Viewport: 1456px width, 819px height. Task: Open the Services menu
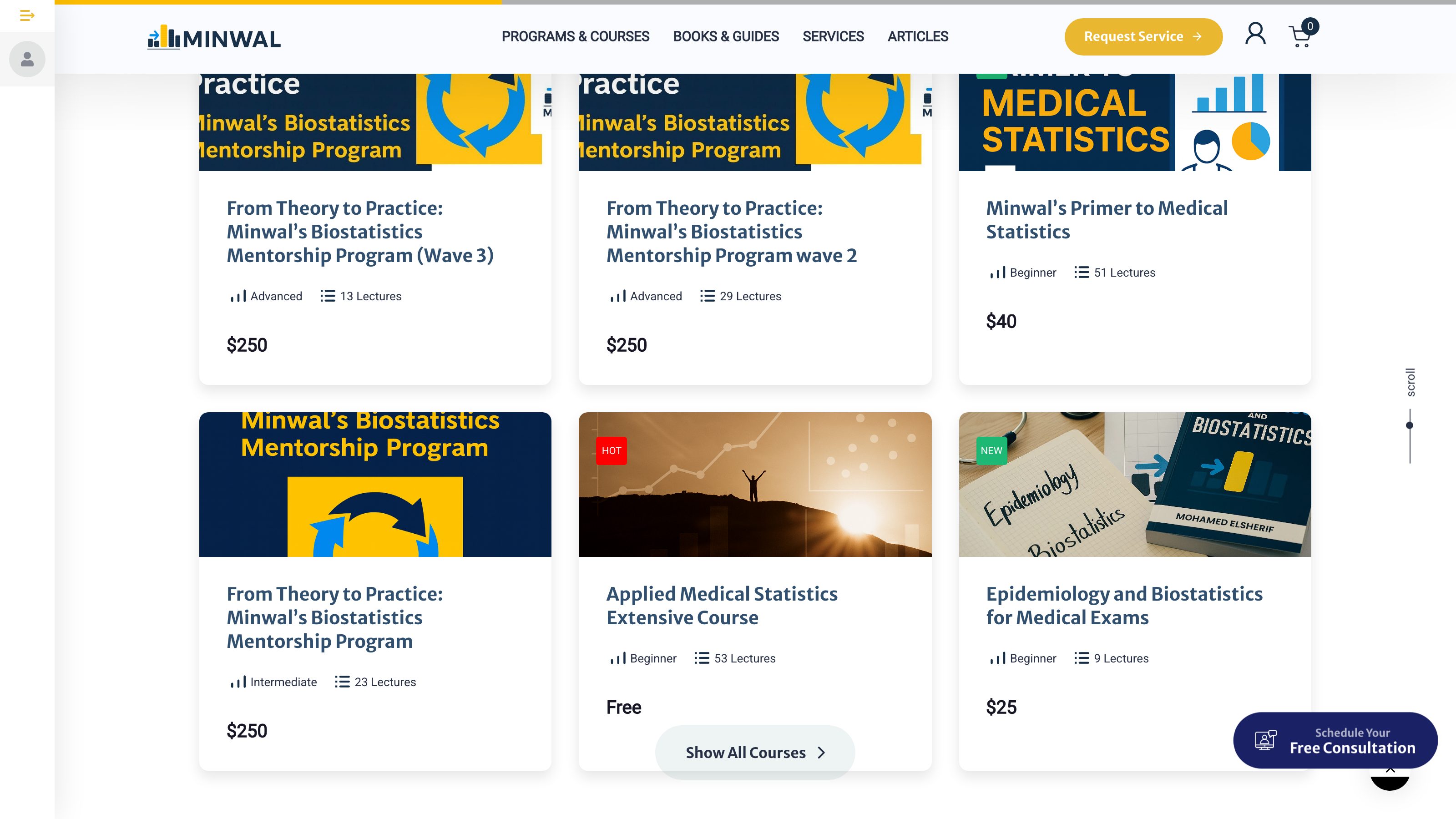click(x=833, y=37)
